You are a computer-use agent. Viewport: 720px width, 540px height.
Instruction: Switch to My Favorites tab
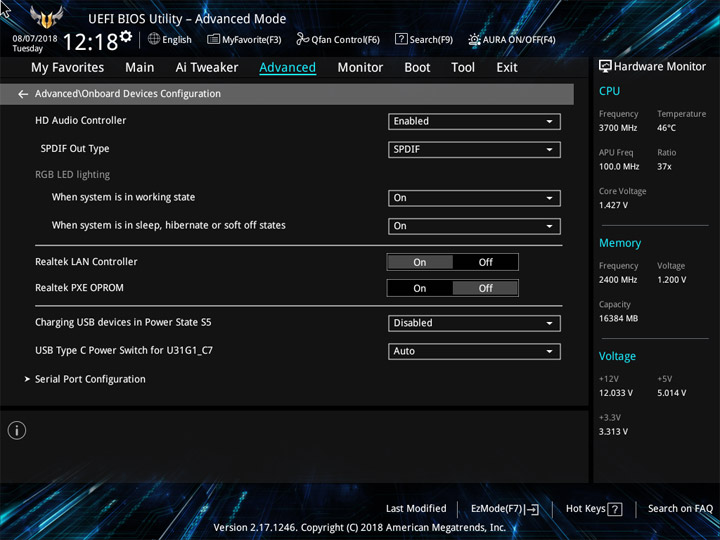[x=68, y=68]
